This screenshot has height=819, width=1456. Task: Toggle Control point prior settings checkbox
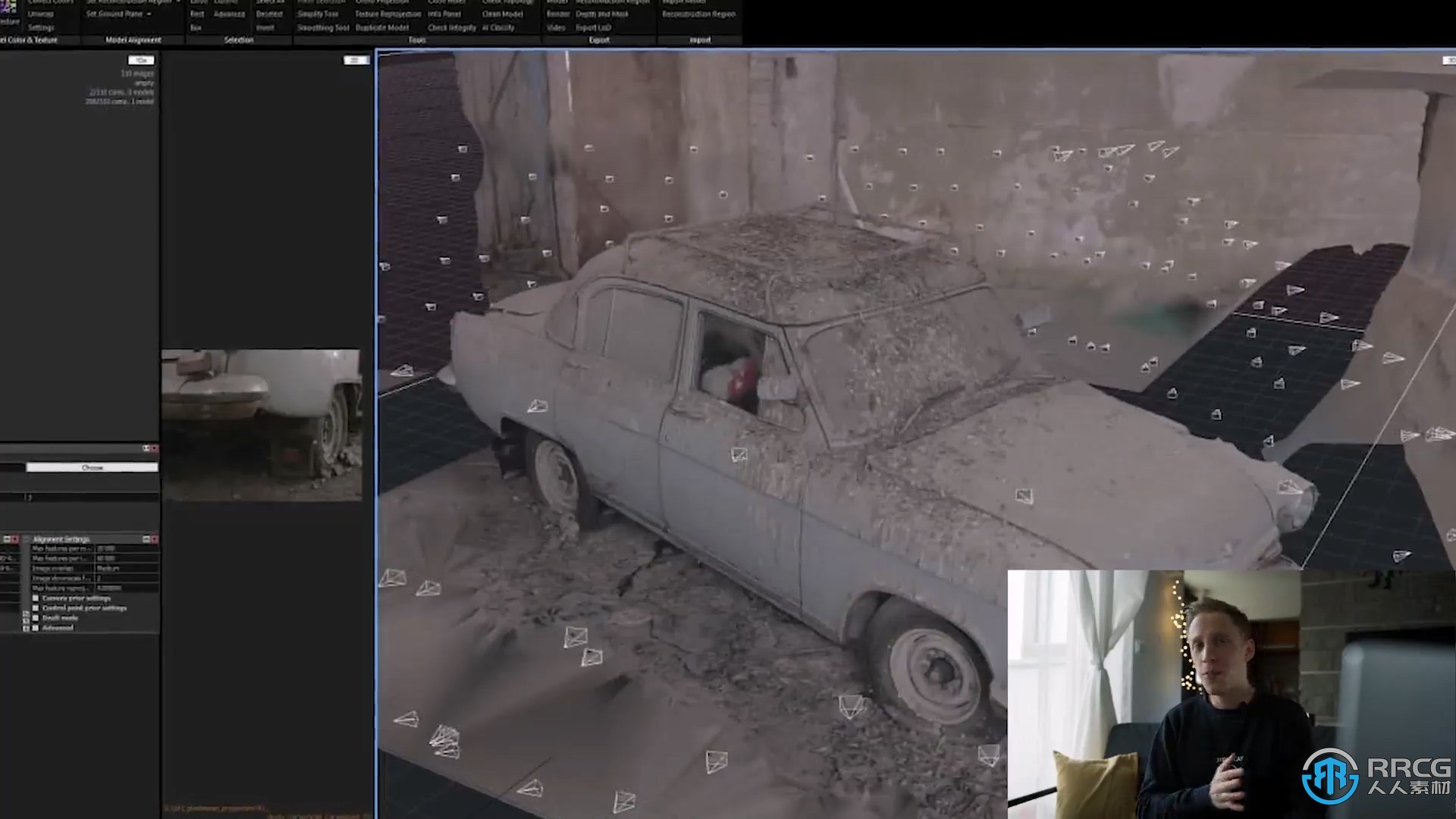(36, 608)
